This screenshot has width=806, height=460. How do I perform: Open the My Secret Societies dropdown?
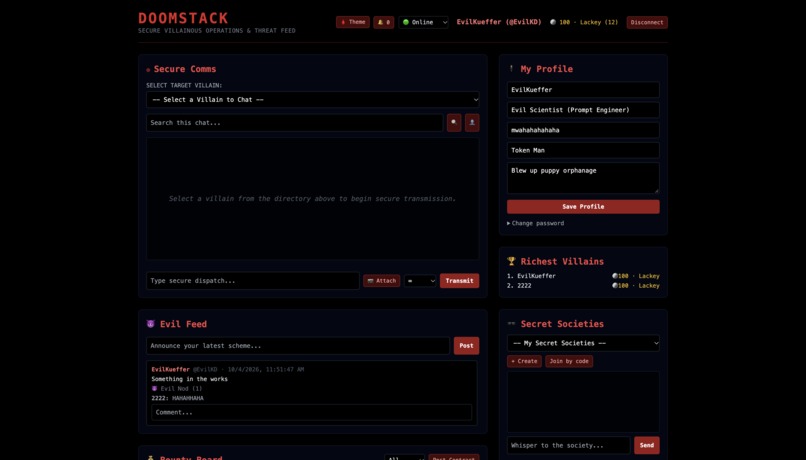point(583,343)
